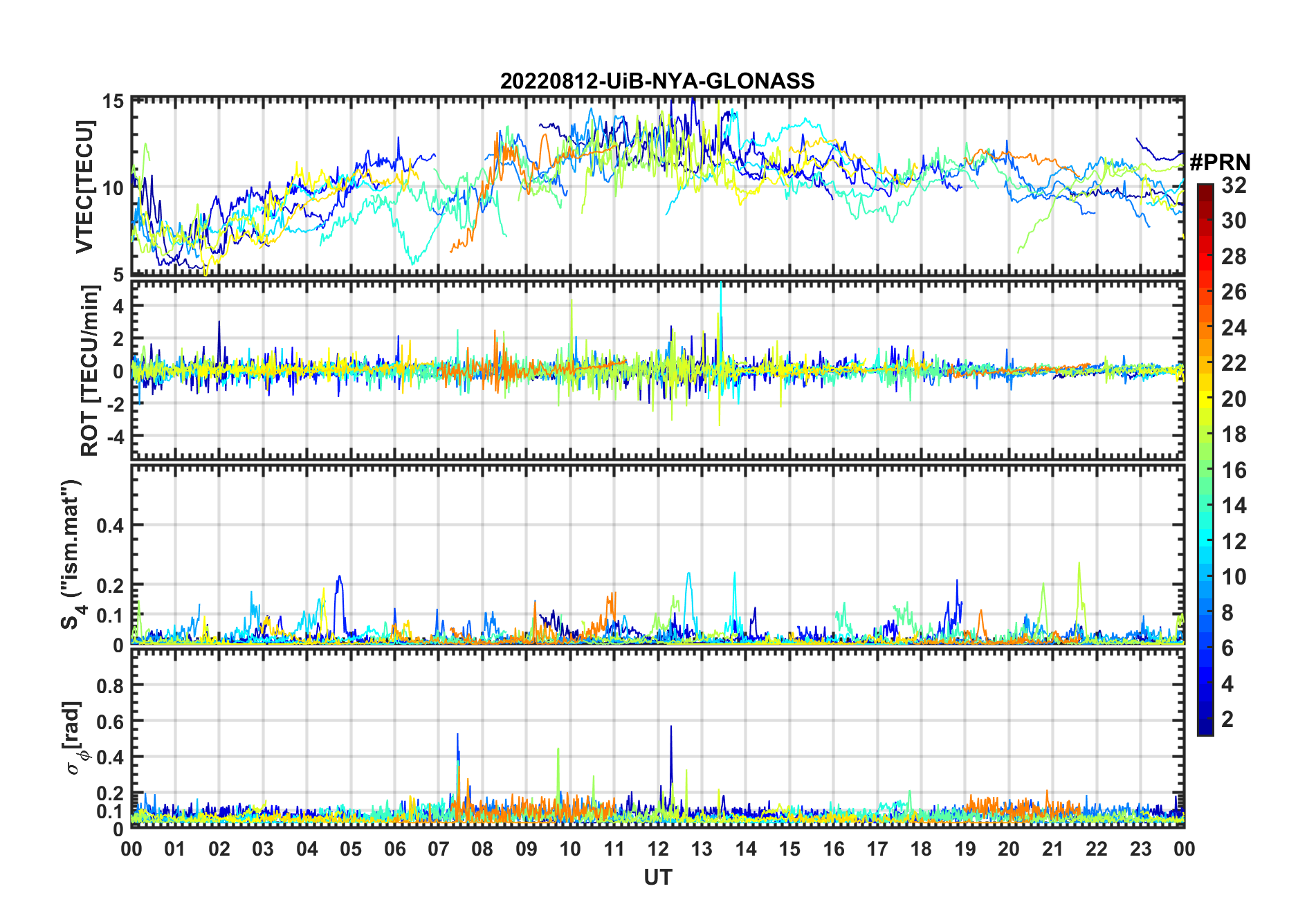
Task: Click the 6 tick label on the PRN colorbar
Action: pyautogui.click(x=1227, y=648)
